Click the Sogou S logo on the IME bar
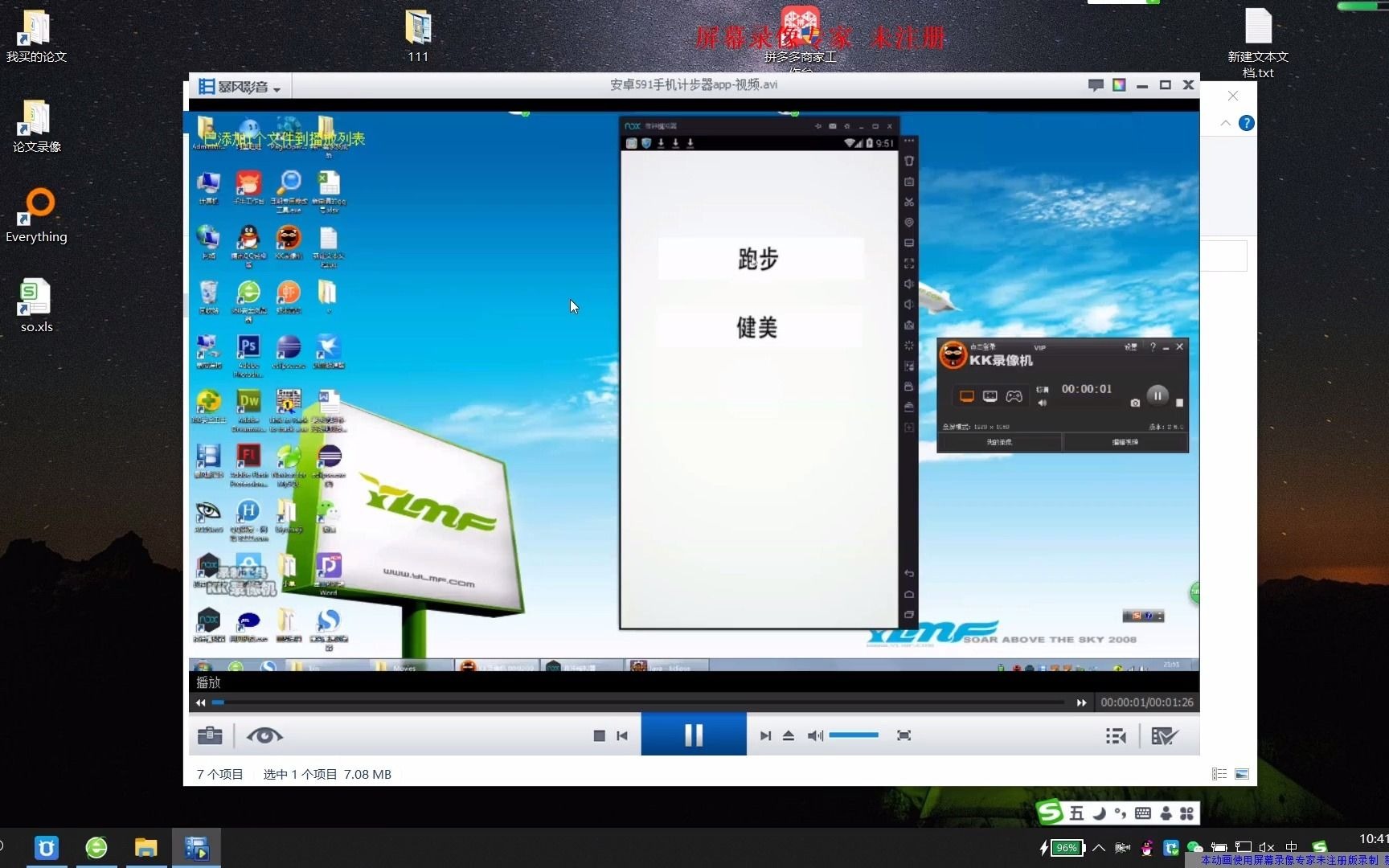The height and width of the screenshot is (868, 1389). 1050,813
